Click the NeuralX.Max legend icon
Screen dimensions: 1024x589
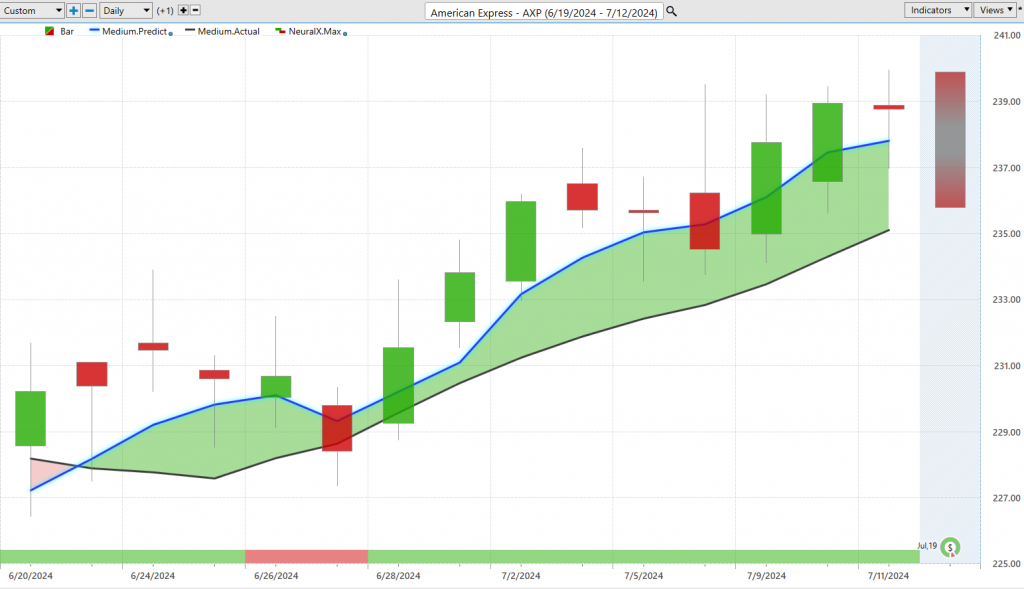tap(280, 31)
